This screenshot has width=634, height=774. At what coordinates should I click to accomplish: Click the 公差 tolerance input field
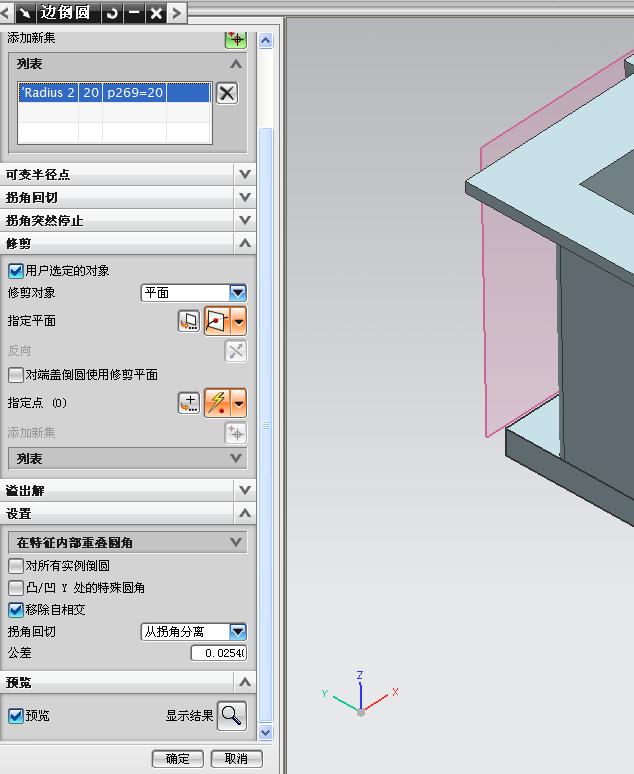point(219,653)
